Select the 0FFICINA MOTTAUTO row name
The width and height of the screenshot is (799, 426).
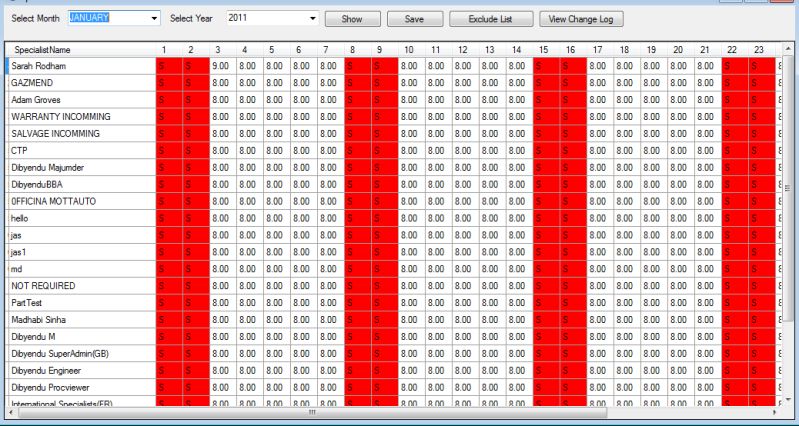tap(54, 201)
